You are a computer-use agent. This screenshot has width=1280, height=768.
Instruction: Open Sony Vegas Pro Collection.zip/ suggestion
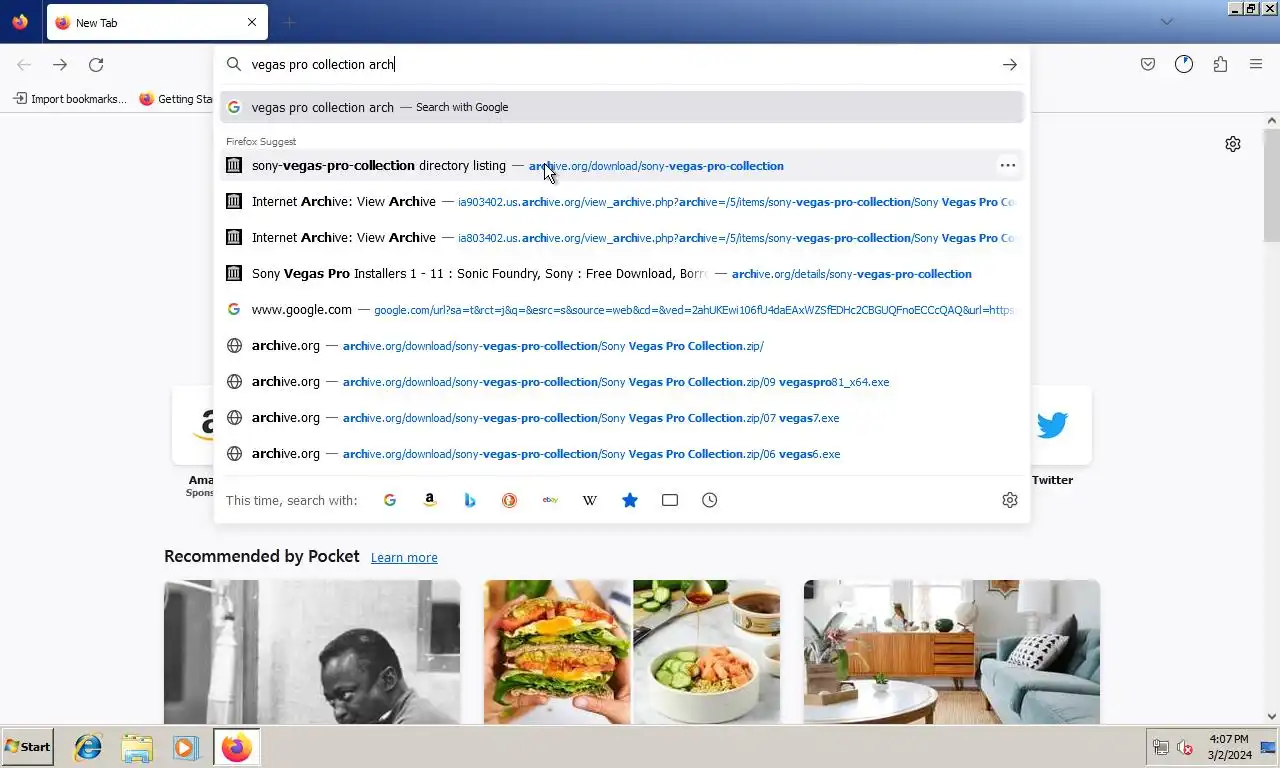[x=622, y=345]
